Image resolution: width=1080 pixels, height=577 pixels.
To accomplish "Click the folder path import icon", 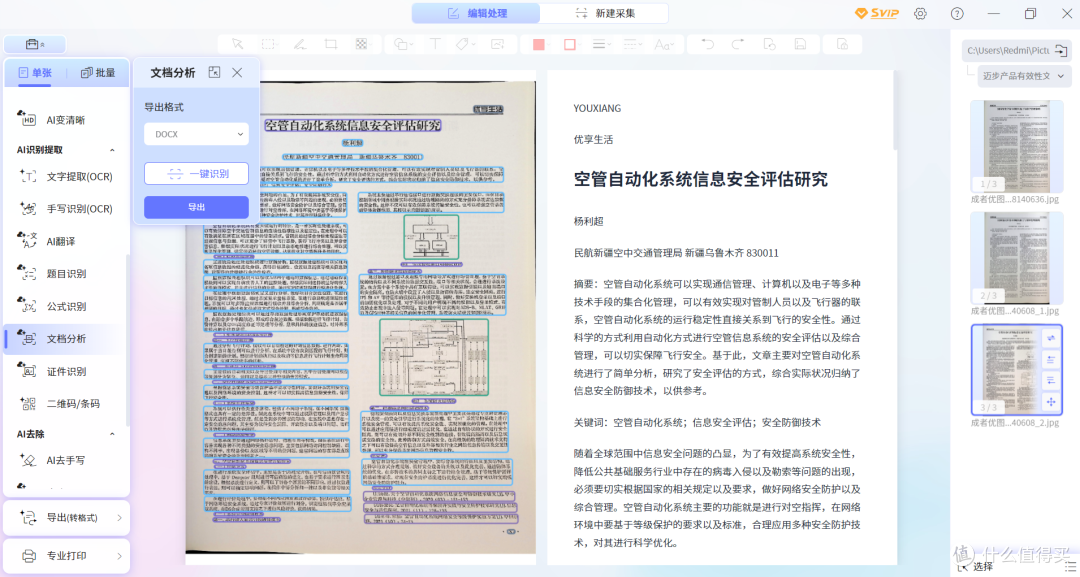I will pyautogui.click(x=1061, y=50).
